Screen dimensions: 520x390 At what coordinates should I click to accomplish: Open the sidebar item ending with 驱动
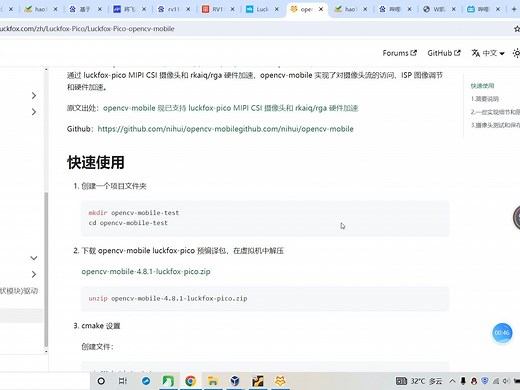[x=19, y=291]
